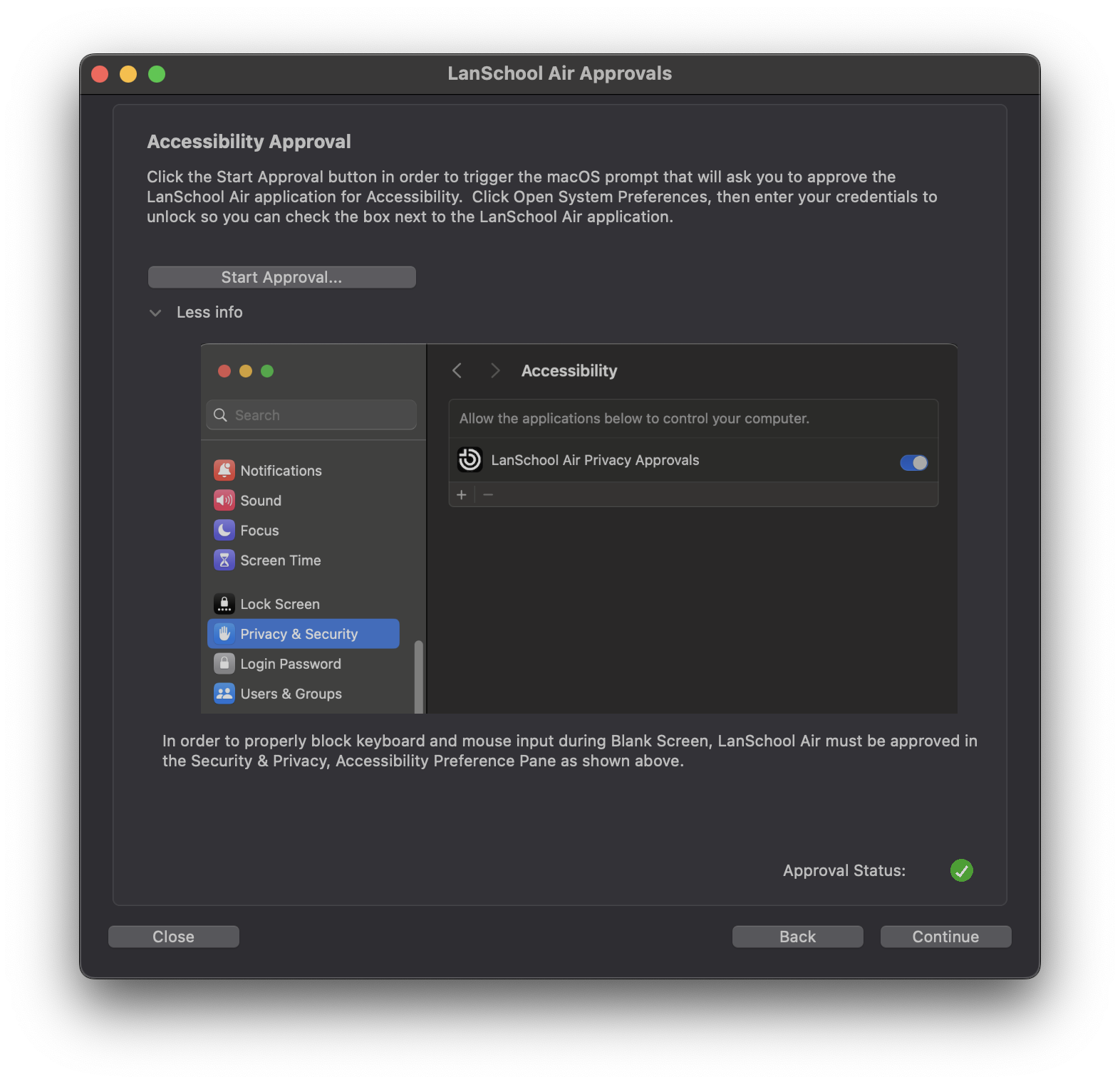This screenshot has height=1084, width=1120.
Task: Click the Close button at bottom left
Action: 173,937
